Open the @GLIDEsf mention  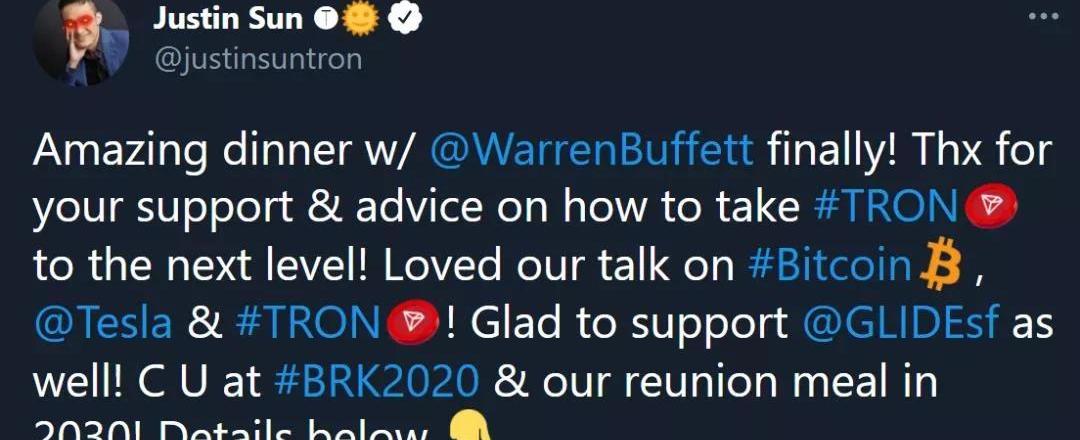click(900, 323)
